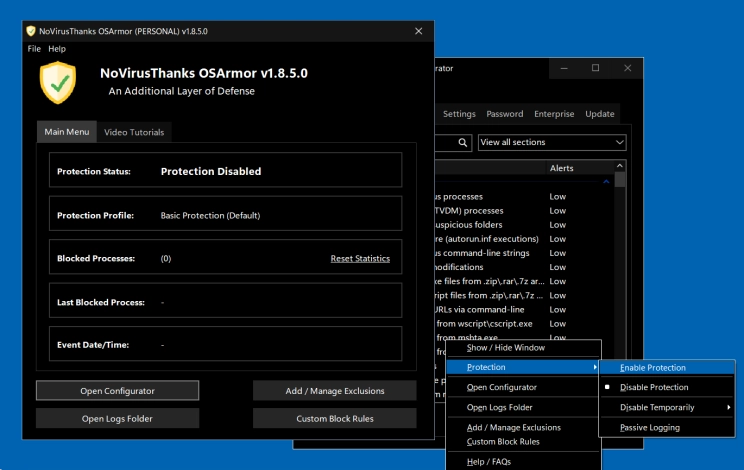Minimize the Configurator window
The height and width of the screenshot is (470, 744).
click(564, 68)
